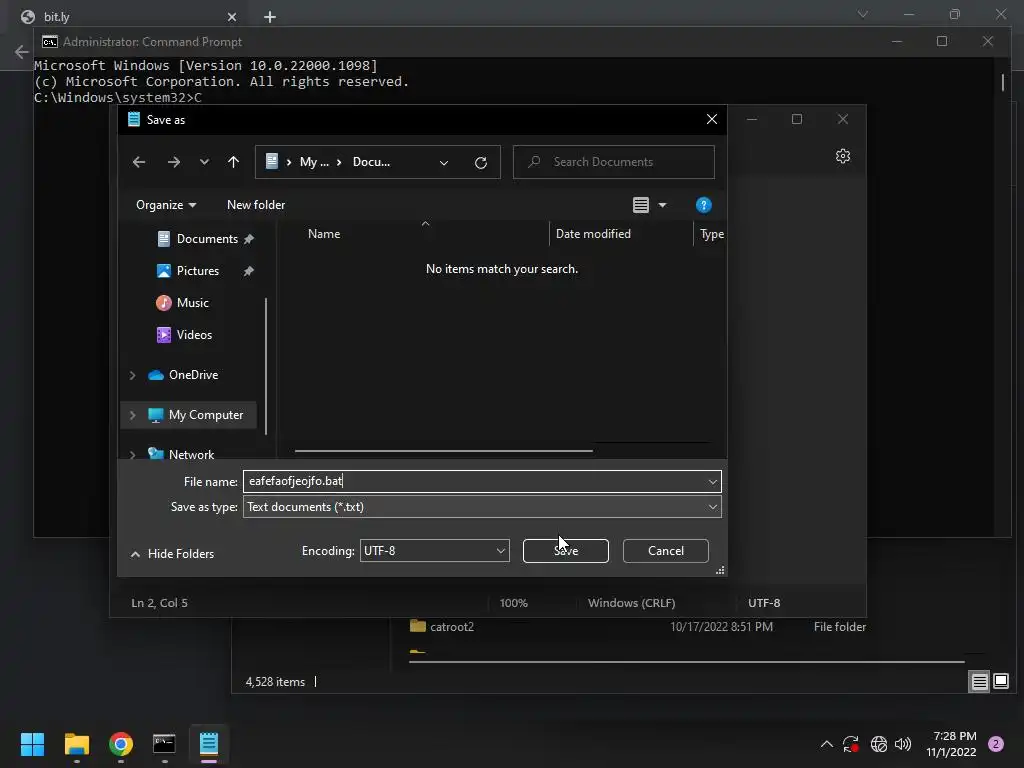
Task: Open the clock showing 7:28 PM
Action: click(x=952, y=744)
